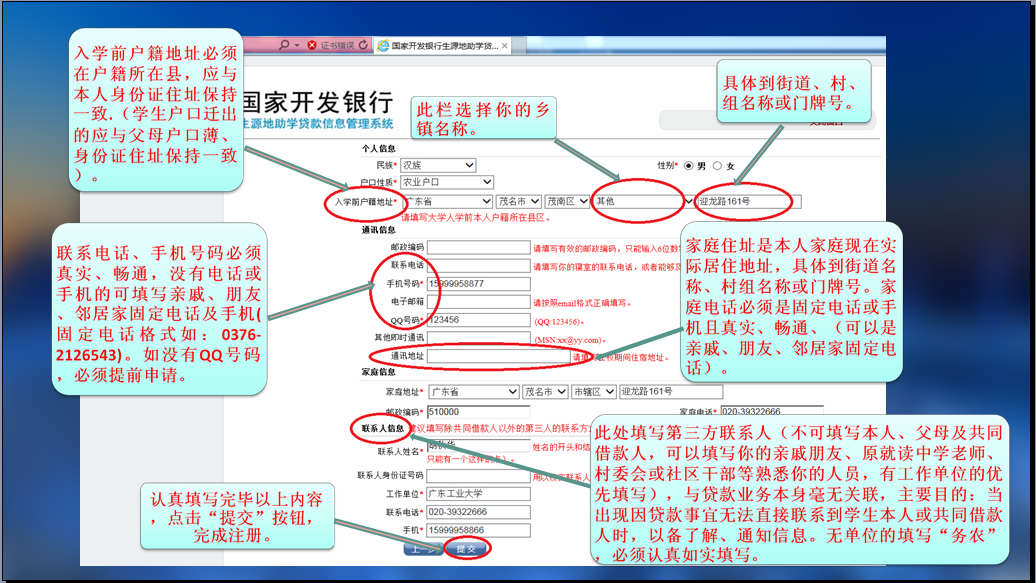Image resolution: width=1036 pixels, height=583 pixels.
Task: Expand the 户口性质 dropdown showing 农业户口
Action: (x=446, y=183)
